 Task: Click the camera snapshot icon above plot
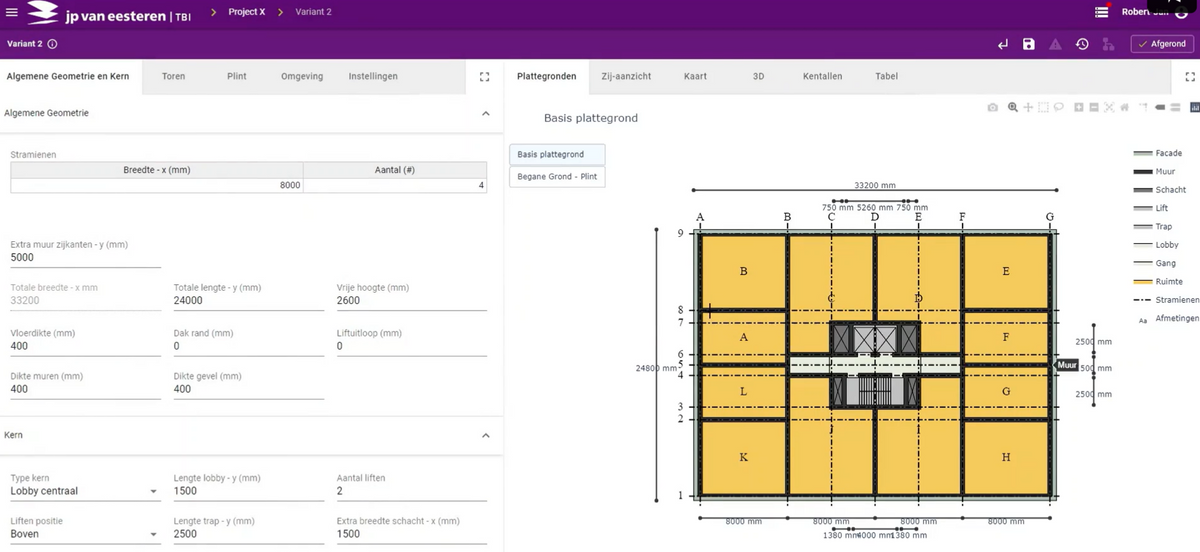tap(993, 107)
